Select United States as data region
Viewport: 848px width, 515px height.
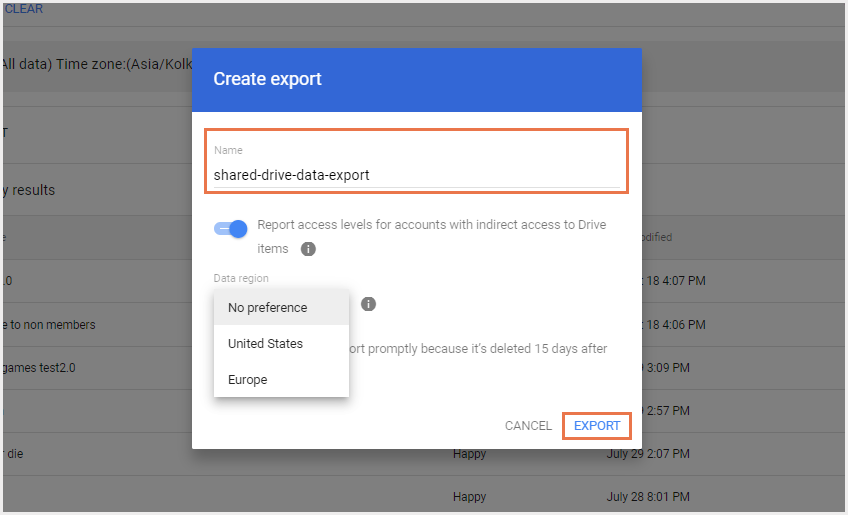pos(281,344)
